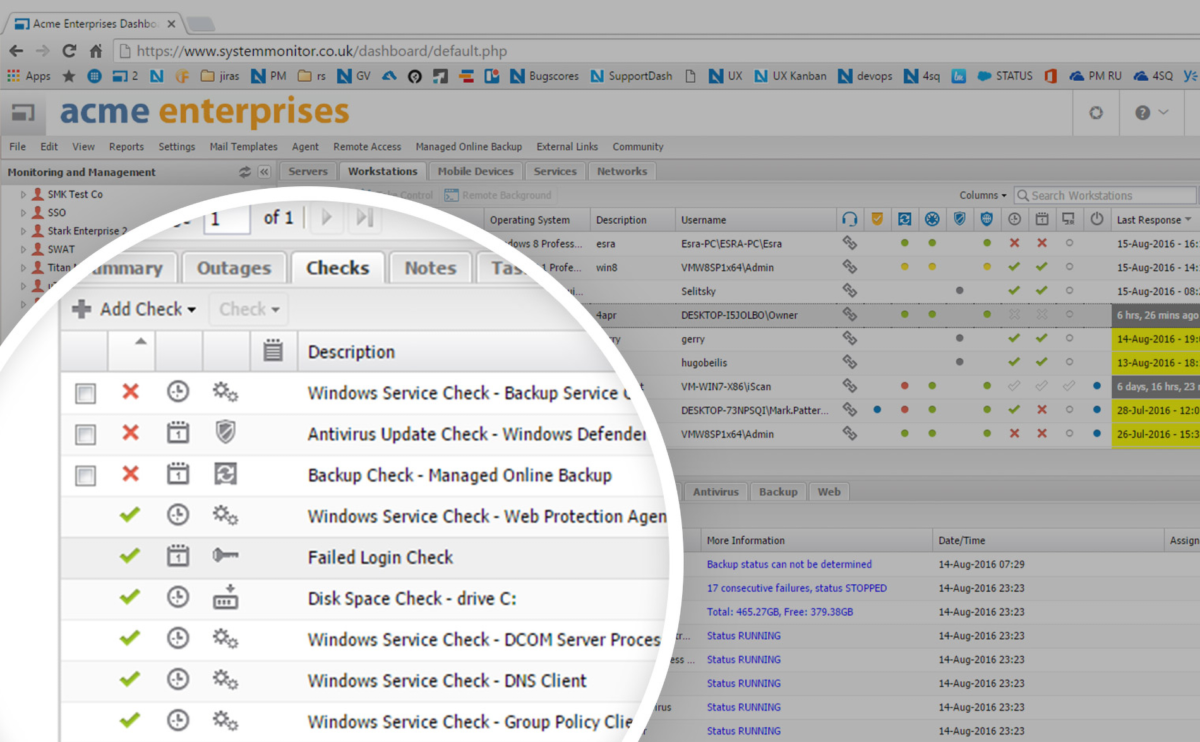The height and width of the screenshot is (742, 1200).
Task: Click the Take Control headset column icon
Action: click(850, 219)
